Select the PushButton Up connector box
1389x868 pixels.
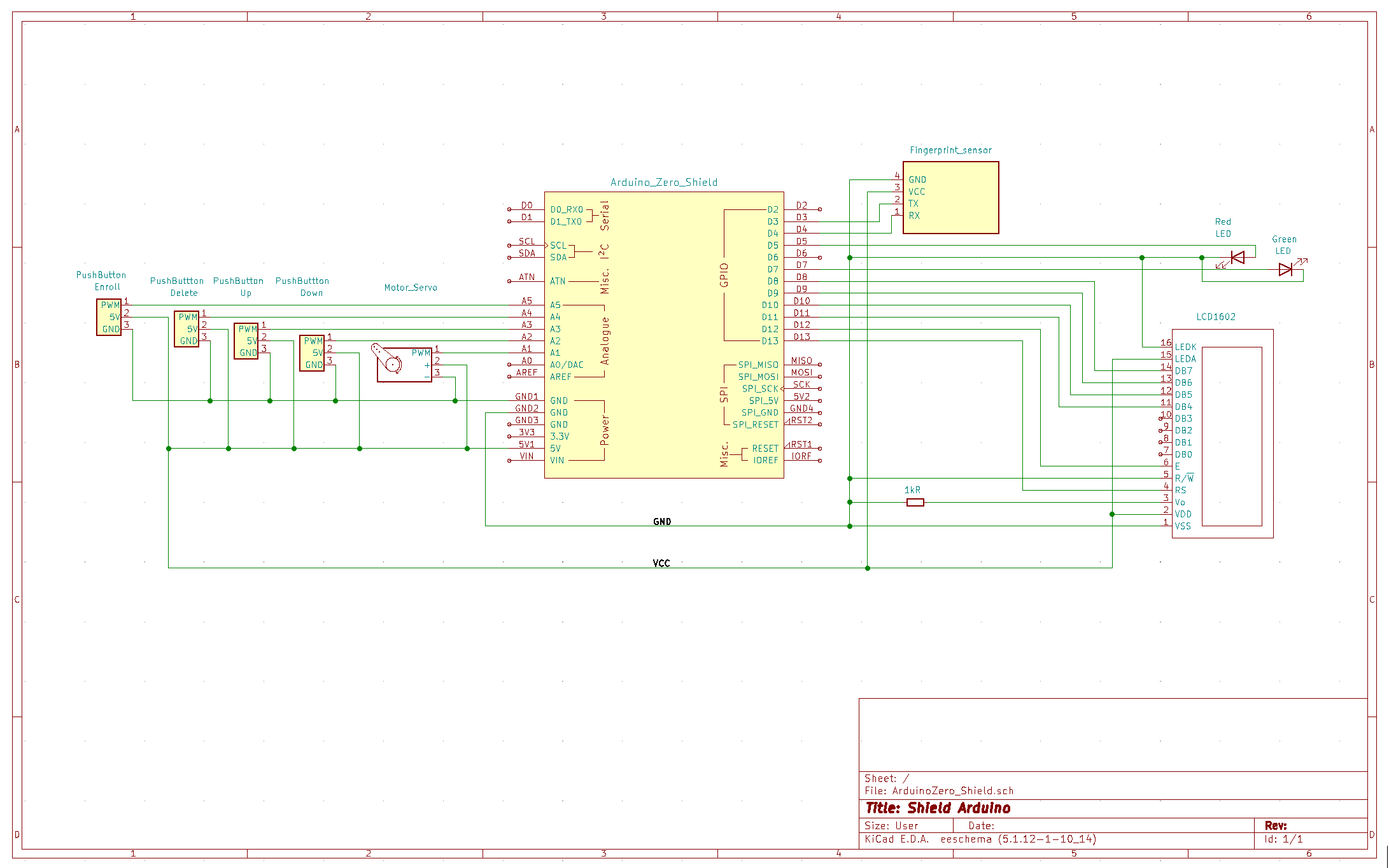coord(246,341)
